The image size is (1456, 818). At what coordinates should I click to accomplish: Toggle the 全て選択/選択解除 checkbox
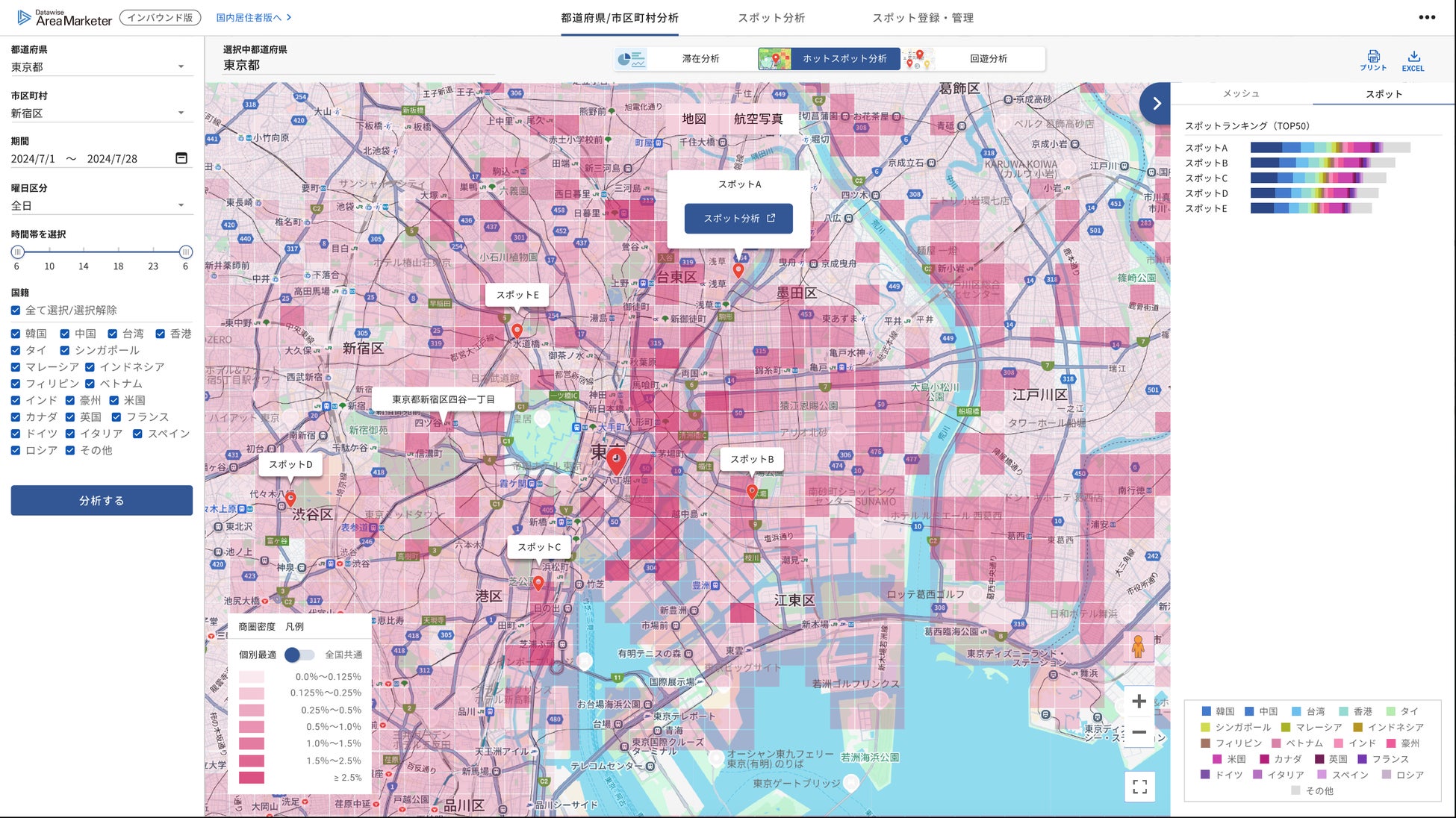click(16, 310)
